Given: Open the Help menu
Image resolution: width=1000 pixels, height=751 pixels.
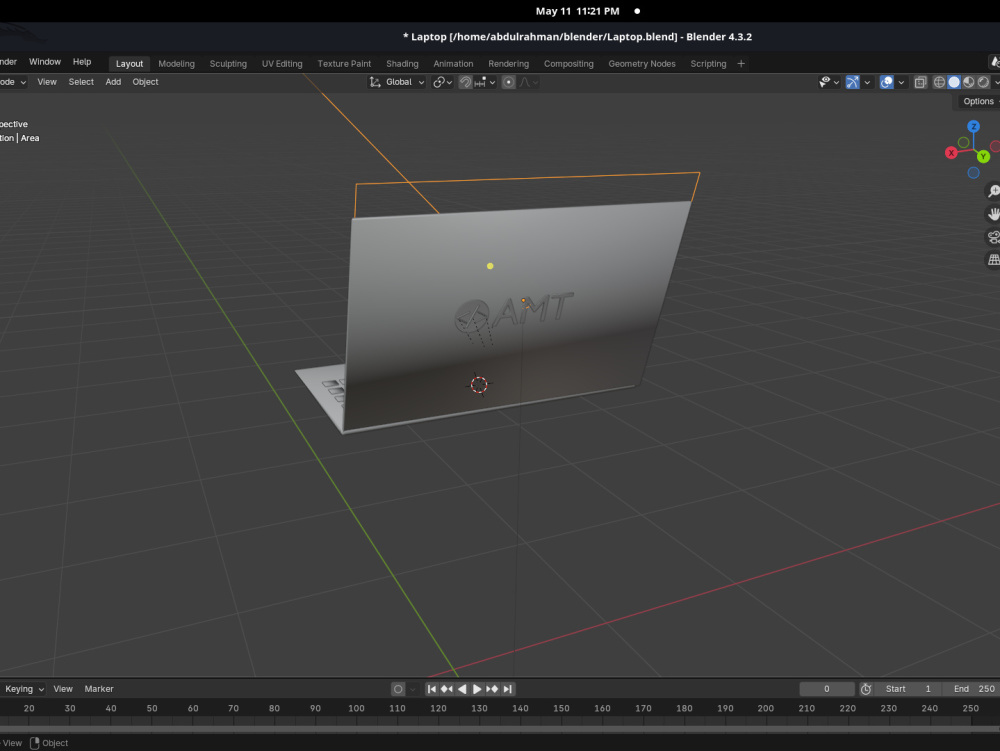Looking at the screenshot, I should 82,62.
